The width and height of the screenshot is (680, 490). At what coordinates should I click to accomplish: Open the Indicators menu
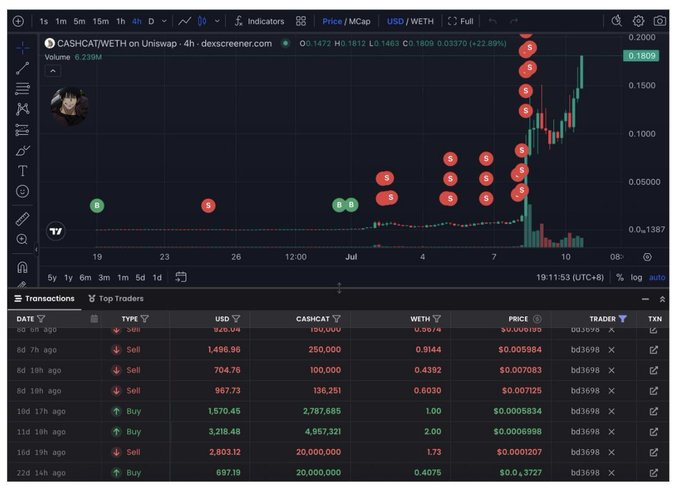[259, 21]
